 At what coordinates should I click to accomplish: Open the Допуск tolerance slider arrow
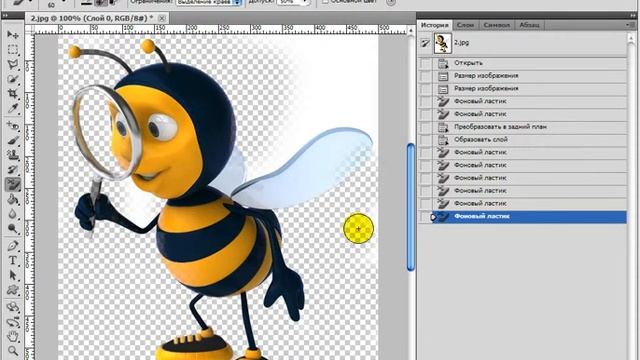(304, 2)
